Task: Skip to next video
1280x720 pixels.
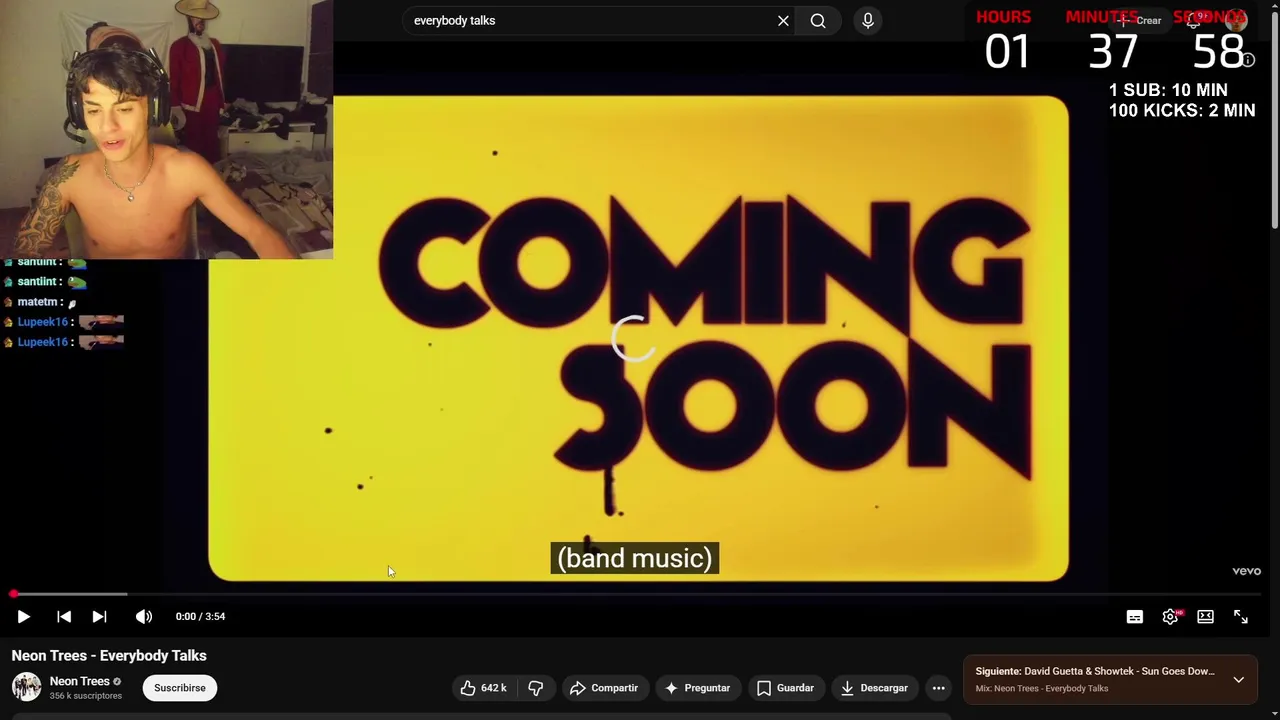Action: pos(99,617)
